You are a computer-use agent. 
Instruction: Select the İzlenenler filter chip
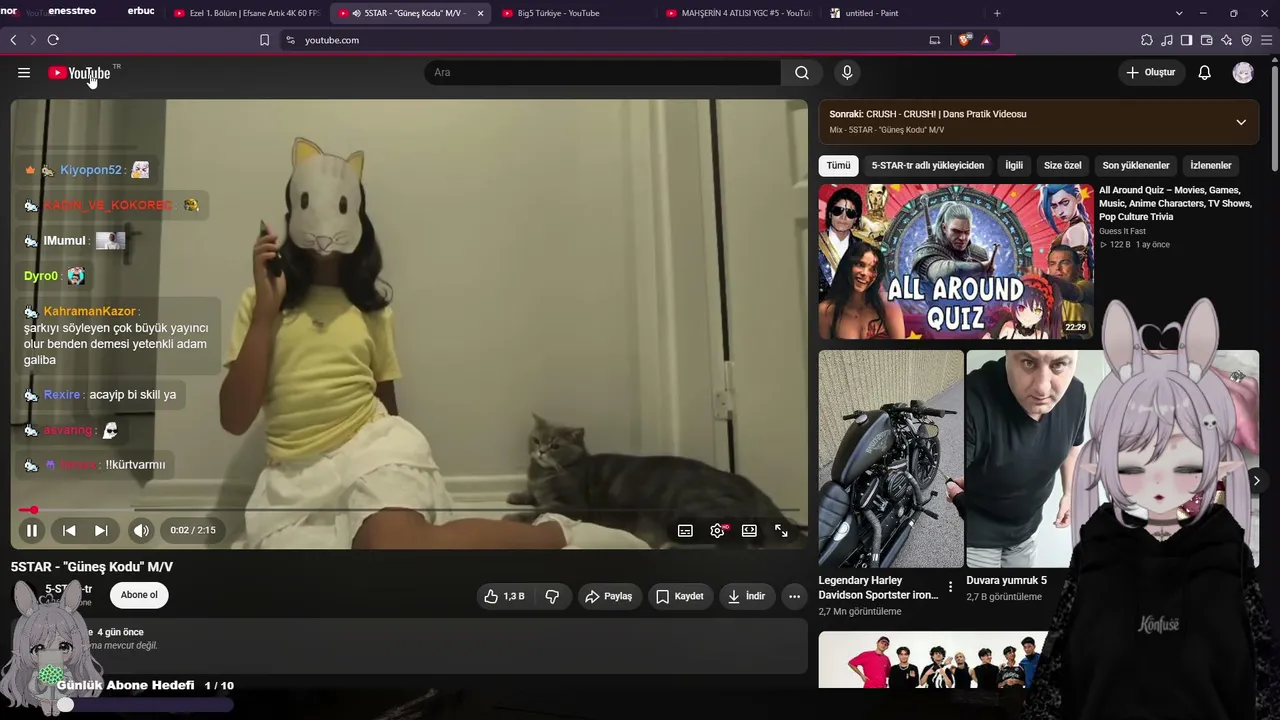point(1211,166)
